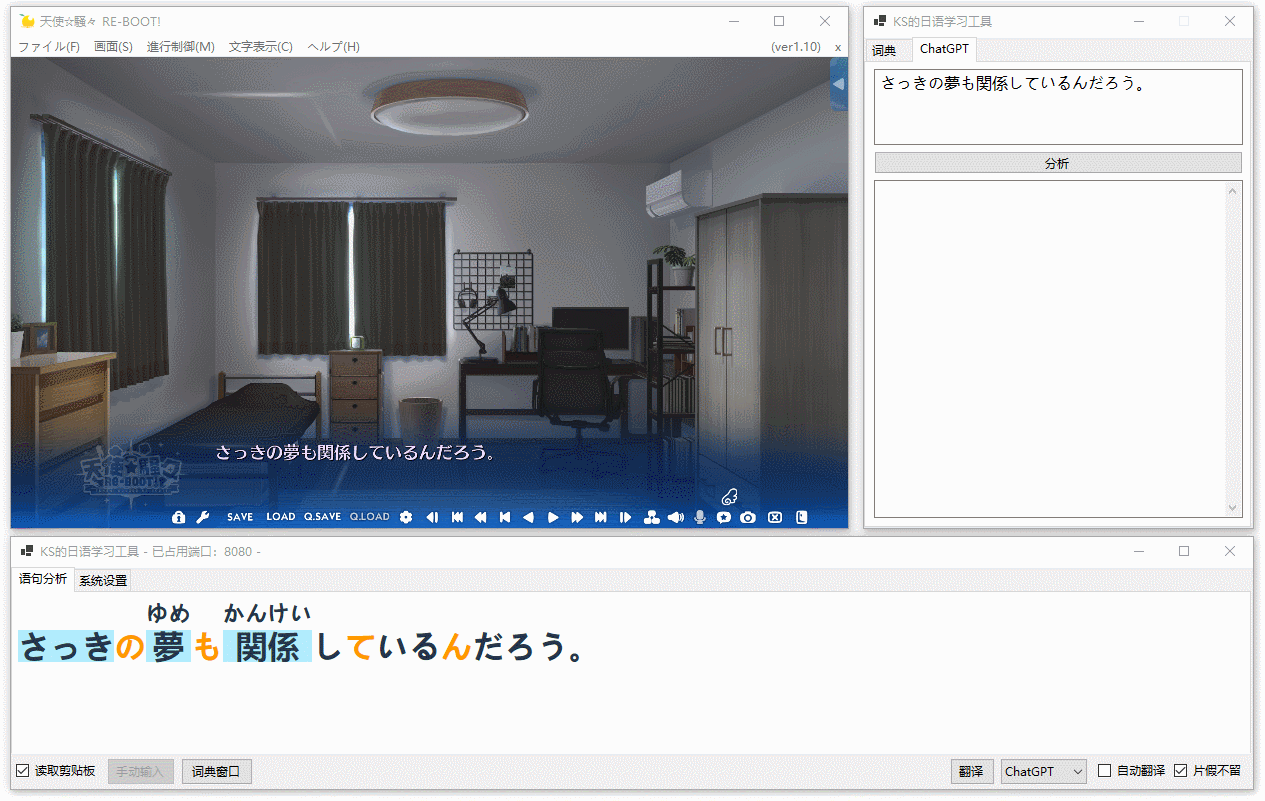
Task: Click Q.SAVE quick save in game toolbar
Action: point(323,517)
